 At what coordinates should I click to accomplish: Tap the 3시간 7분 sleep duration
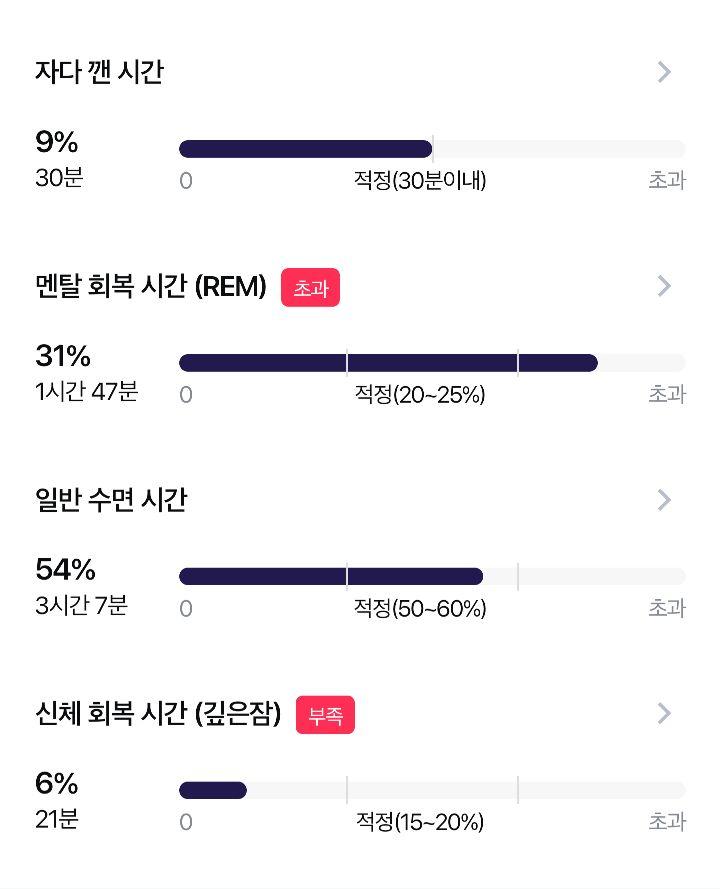click(82, 605)
